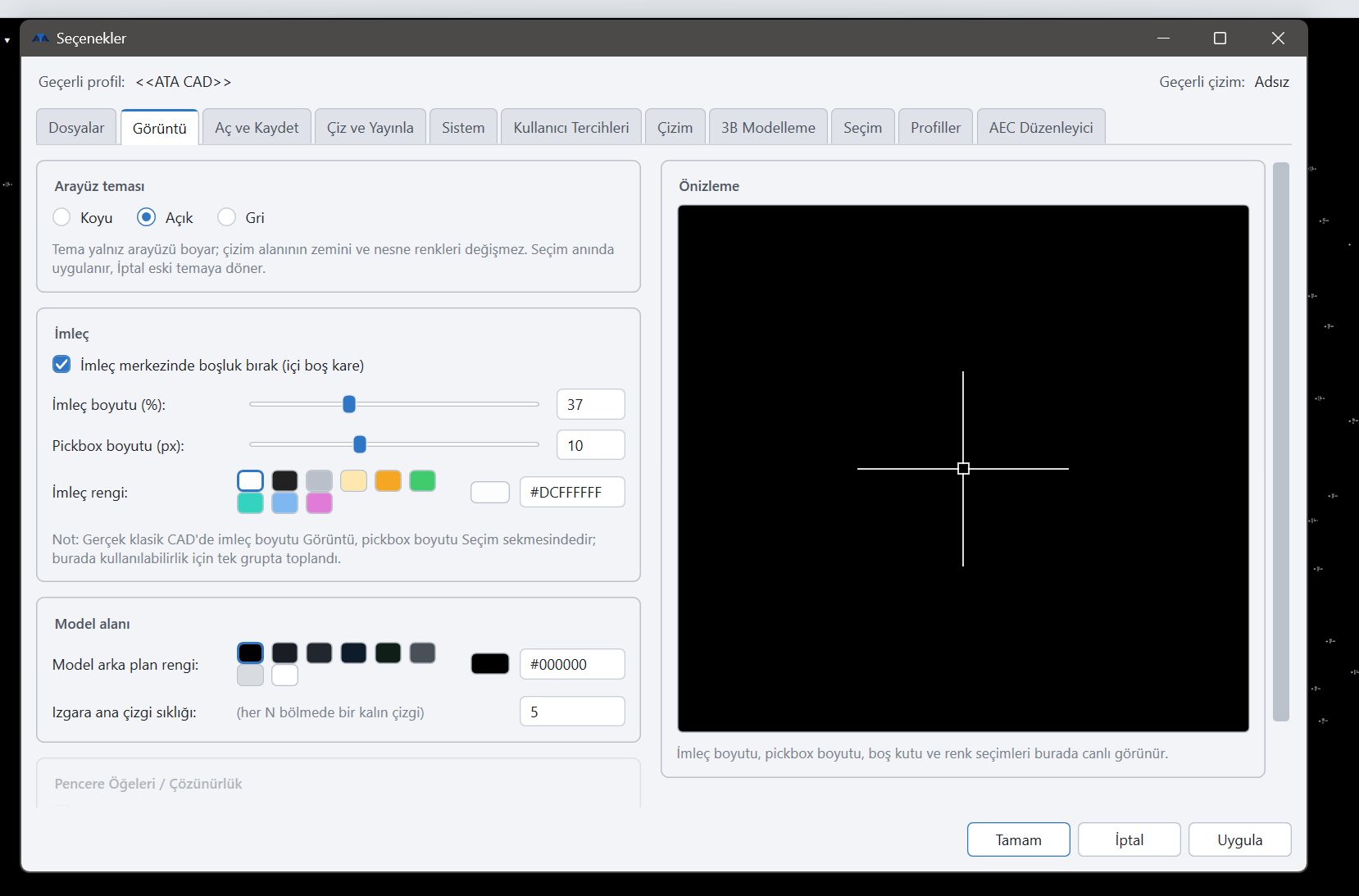The width and height of the screenshot is (1359, 896).
Task: Click the vertical scrollbar beside the preview
Action: [x=1281, y=442]
